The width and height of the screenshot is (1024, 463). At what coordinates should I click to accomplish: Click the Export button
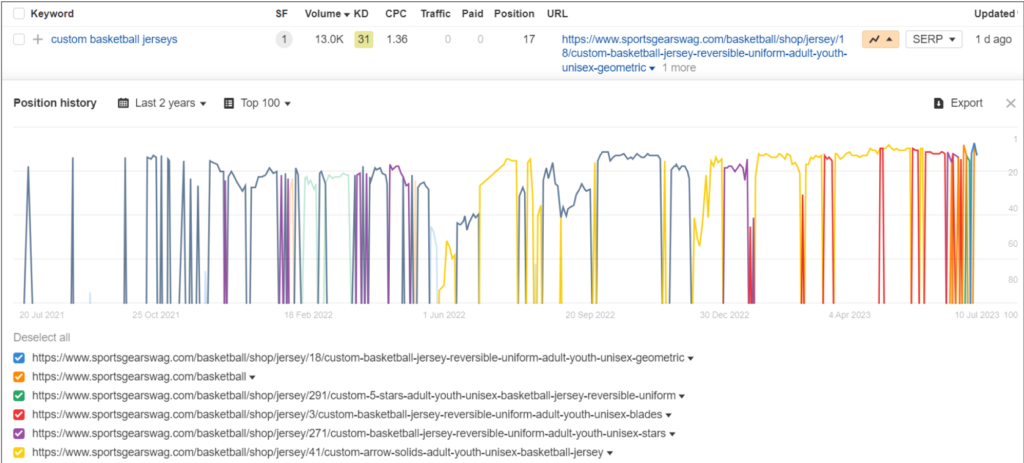click(958, 103)
